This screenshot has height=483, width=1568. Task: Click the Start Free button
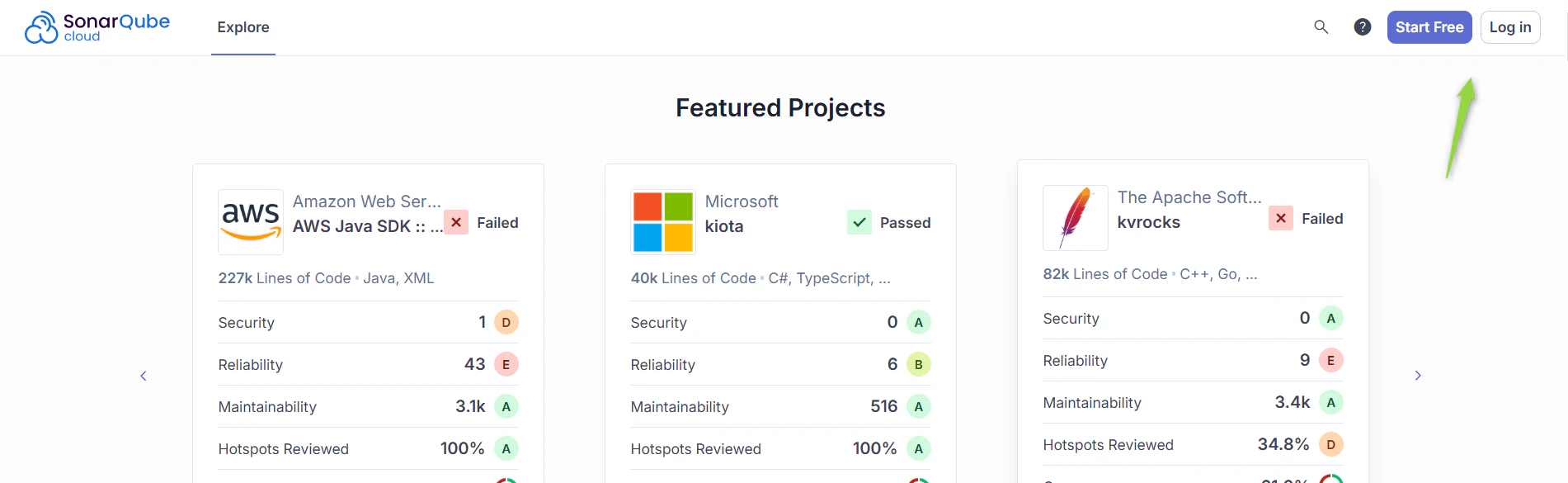coord(1429,27)
